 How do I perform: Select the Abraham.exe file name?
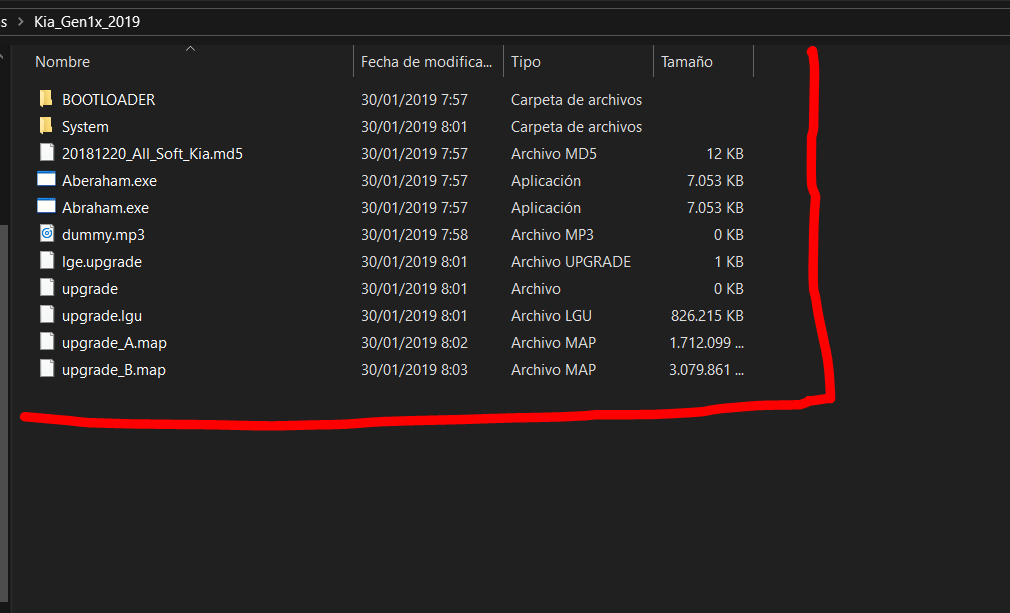[x=105, y=208]
